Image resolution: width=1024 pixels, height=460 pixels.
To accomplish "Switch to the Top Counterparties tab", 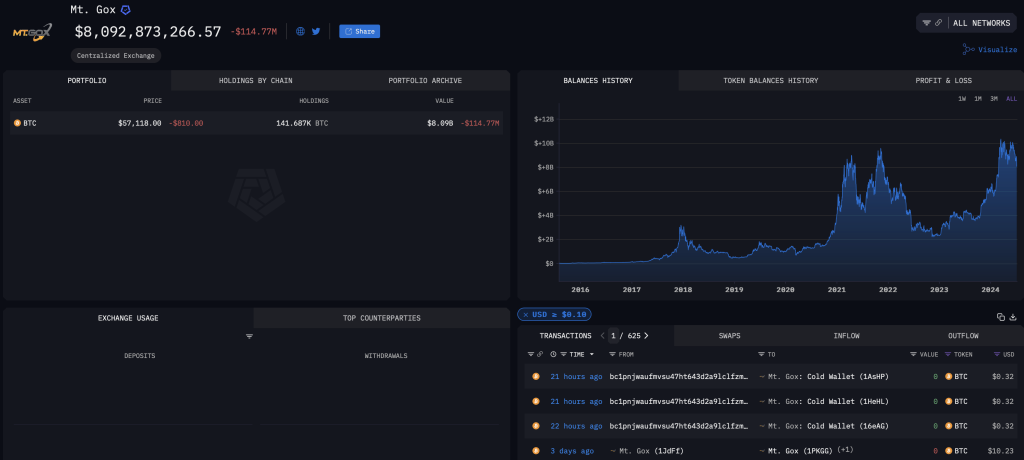I will [x=381, y=318].
